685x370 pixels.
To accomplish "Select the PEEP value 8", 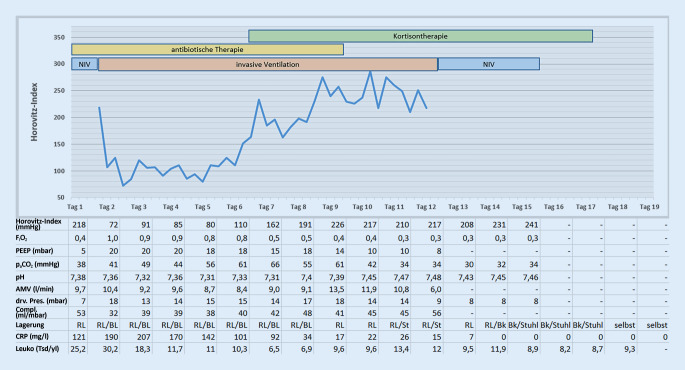I will tap(439, 251).
